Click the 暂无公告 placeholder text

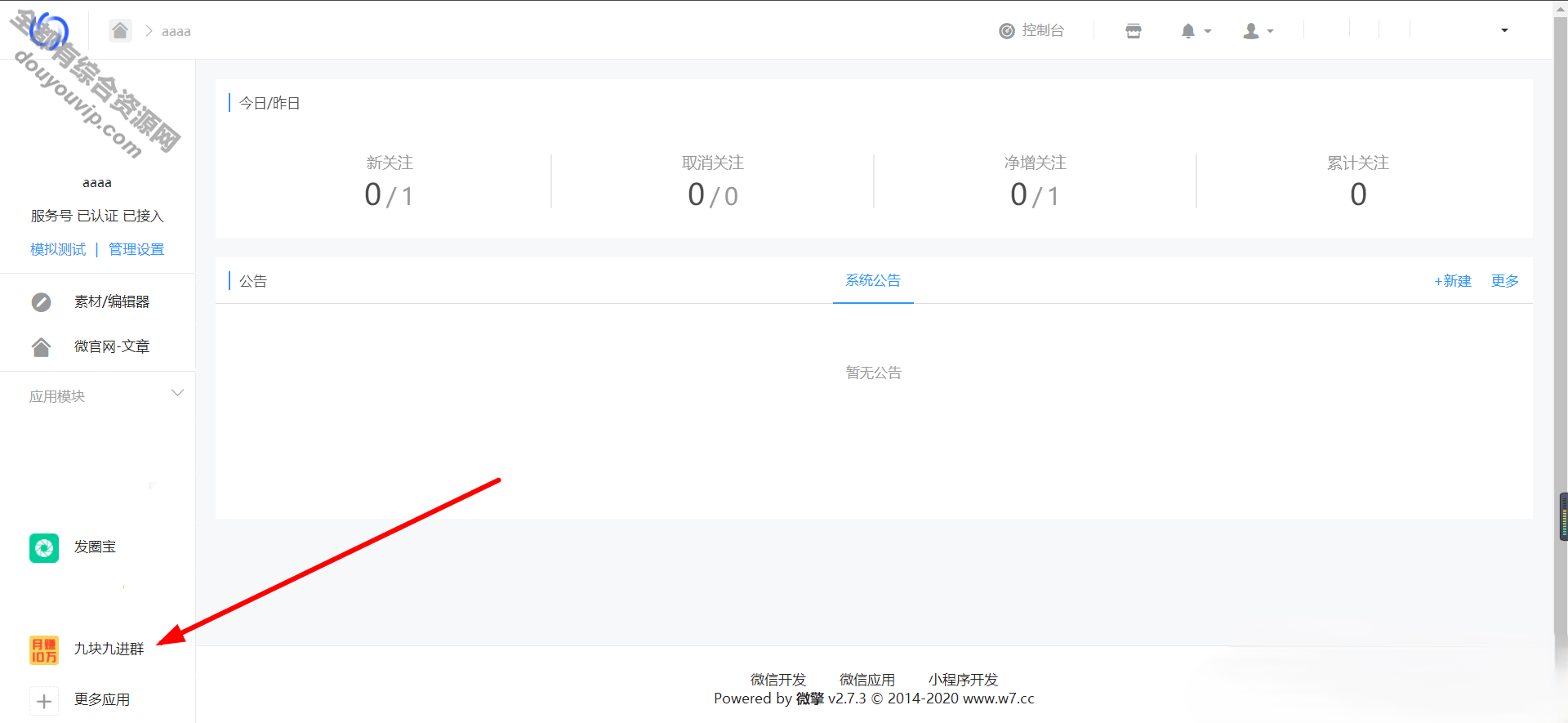[874, 373]
